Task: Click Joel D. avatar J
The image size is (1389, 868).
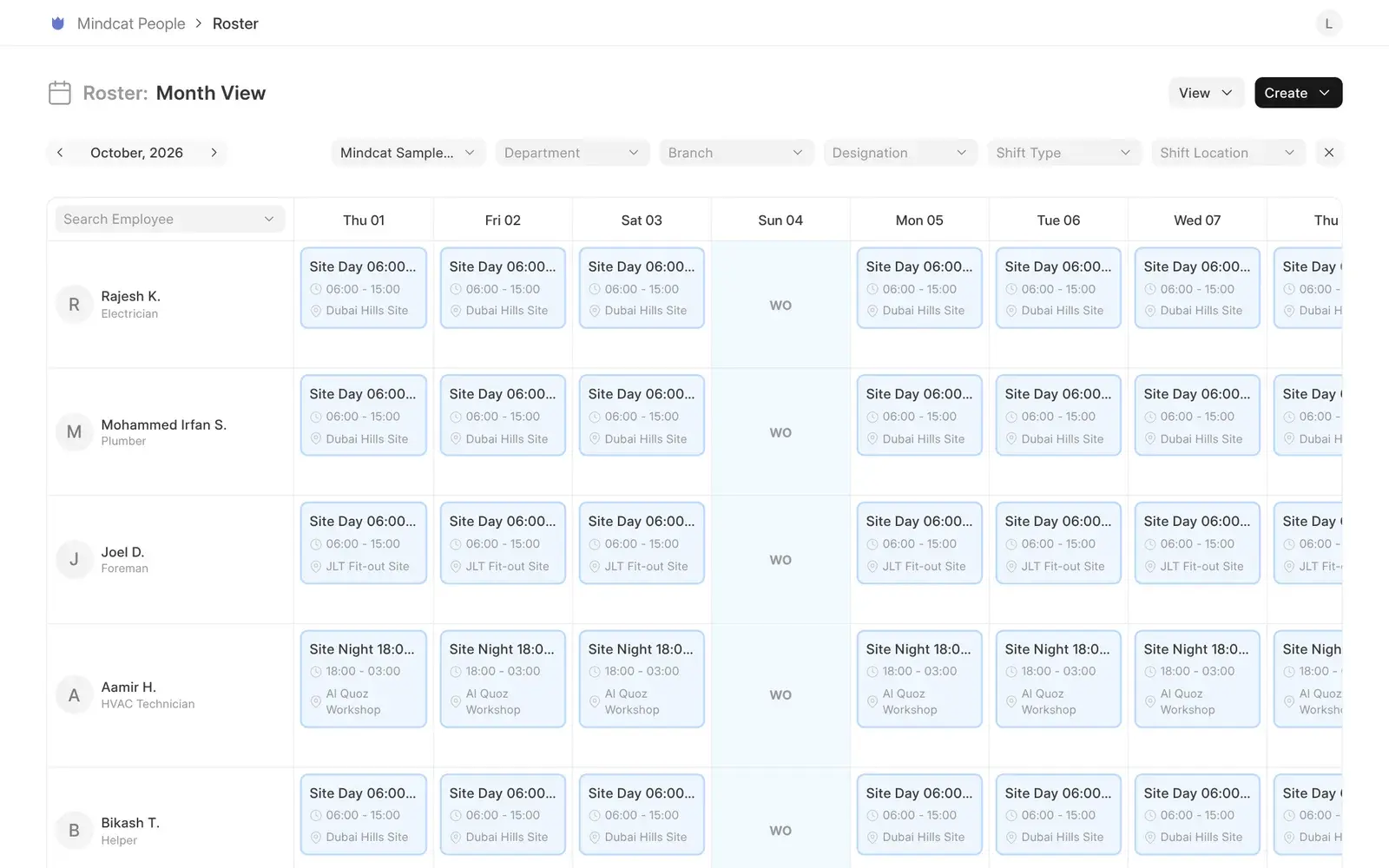Action: tap(74, 560)
